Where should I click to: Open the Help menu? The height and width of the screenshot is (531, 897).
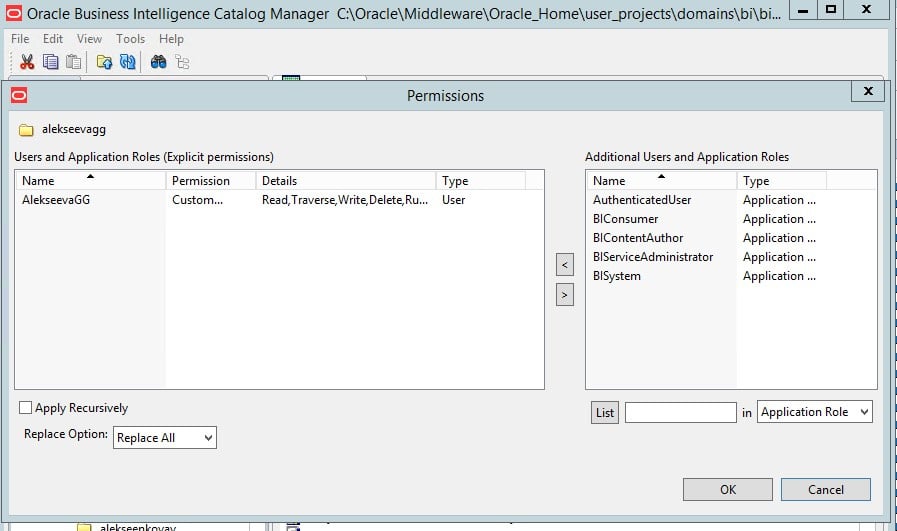pos(171,39)
